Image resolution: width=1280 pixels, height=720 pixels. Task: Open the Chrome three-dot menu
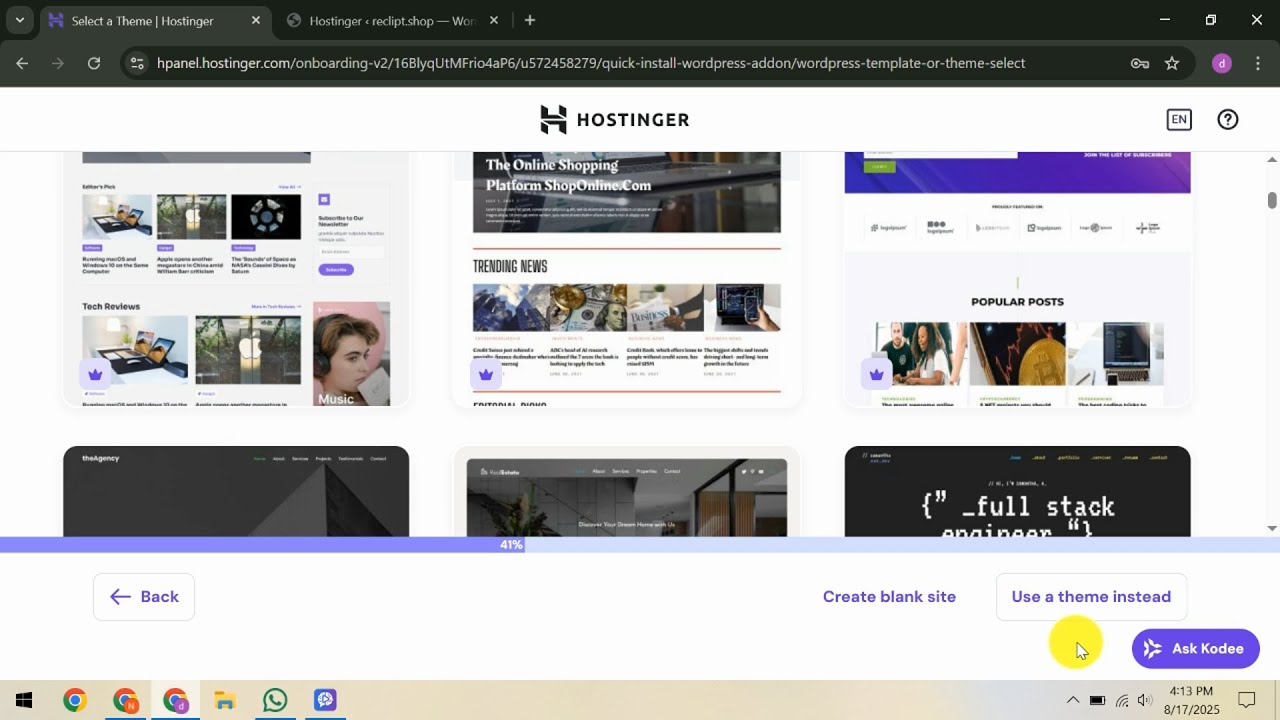tap(1256, 63)
